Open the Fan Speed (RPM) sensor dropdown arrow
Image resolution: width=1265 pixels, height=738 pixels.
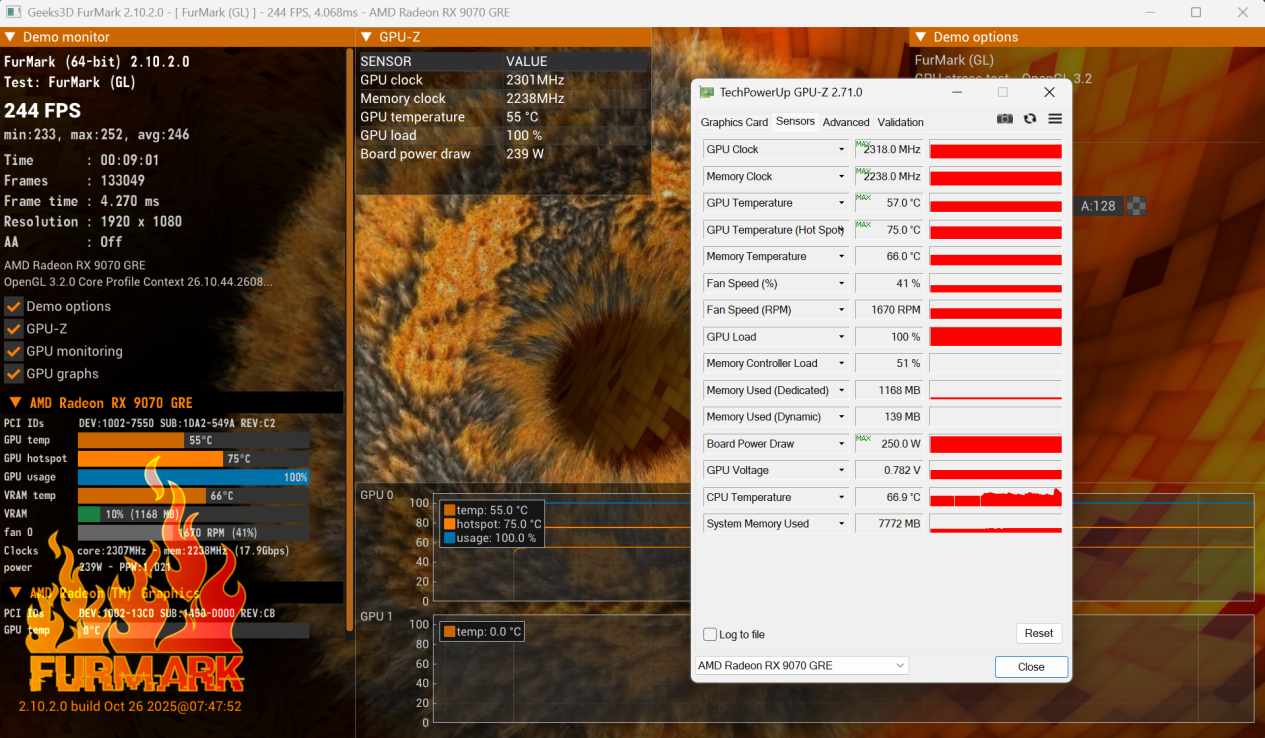[x=841, y=310]
